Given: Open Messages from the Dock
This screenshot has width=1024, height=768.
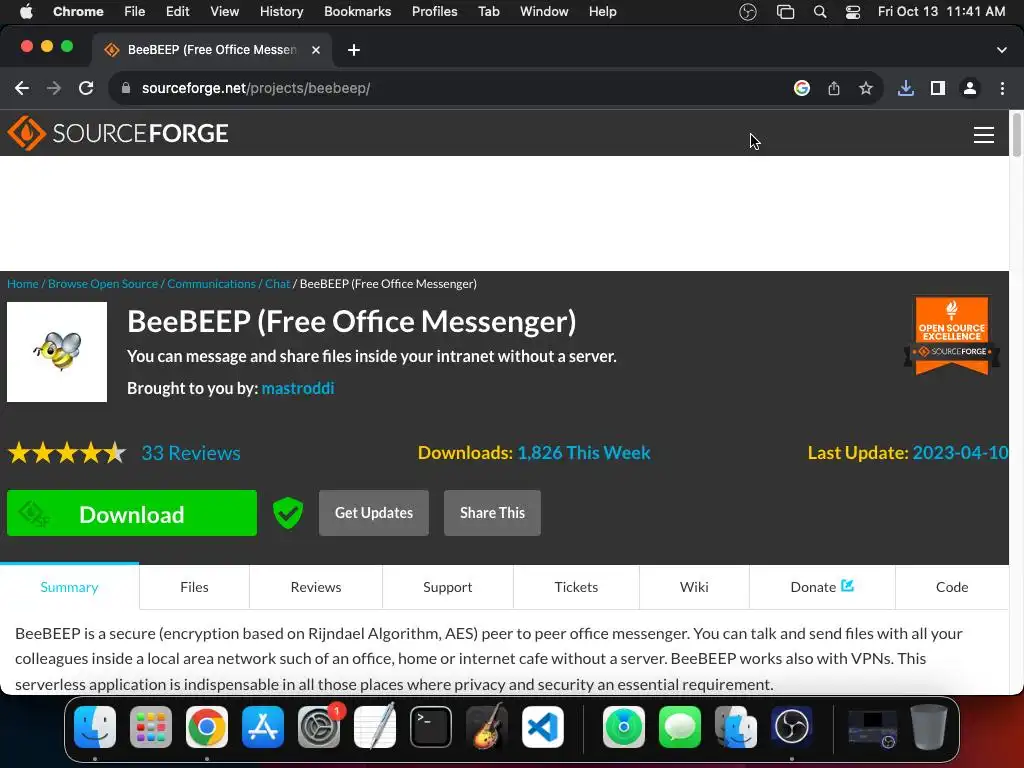Looking at the screenshot, I should (x=680, y=726).
